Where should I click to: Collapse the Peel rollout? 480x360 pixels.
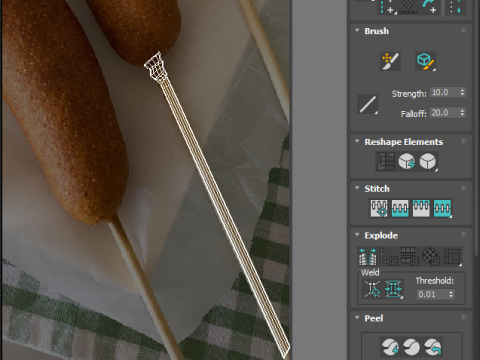tap(357, 318)
